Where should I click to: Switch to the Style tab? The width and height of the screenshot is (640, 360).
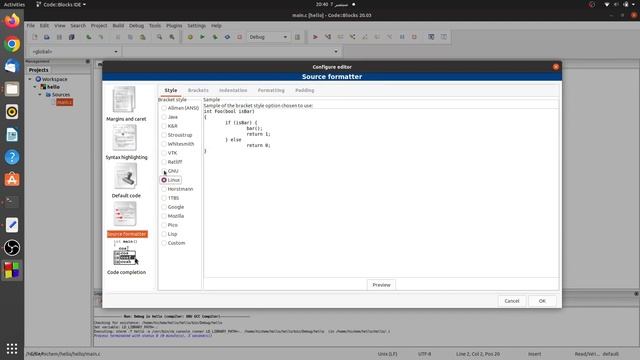coord(171,90)
